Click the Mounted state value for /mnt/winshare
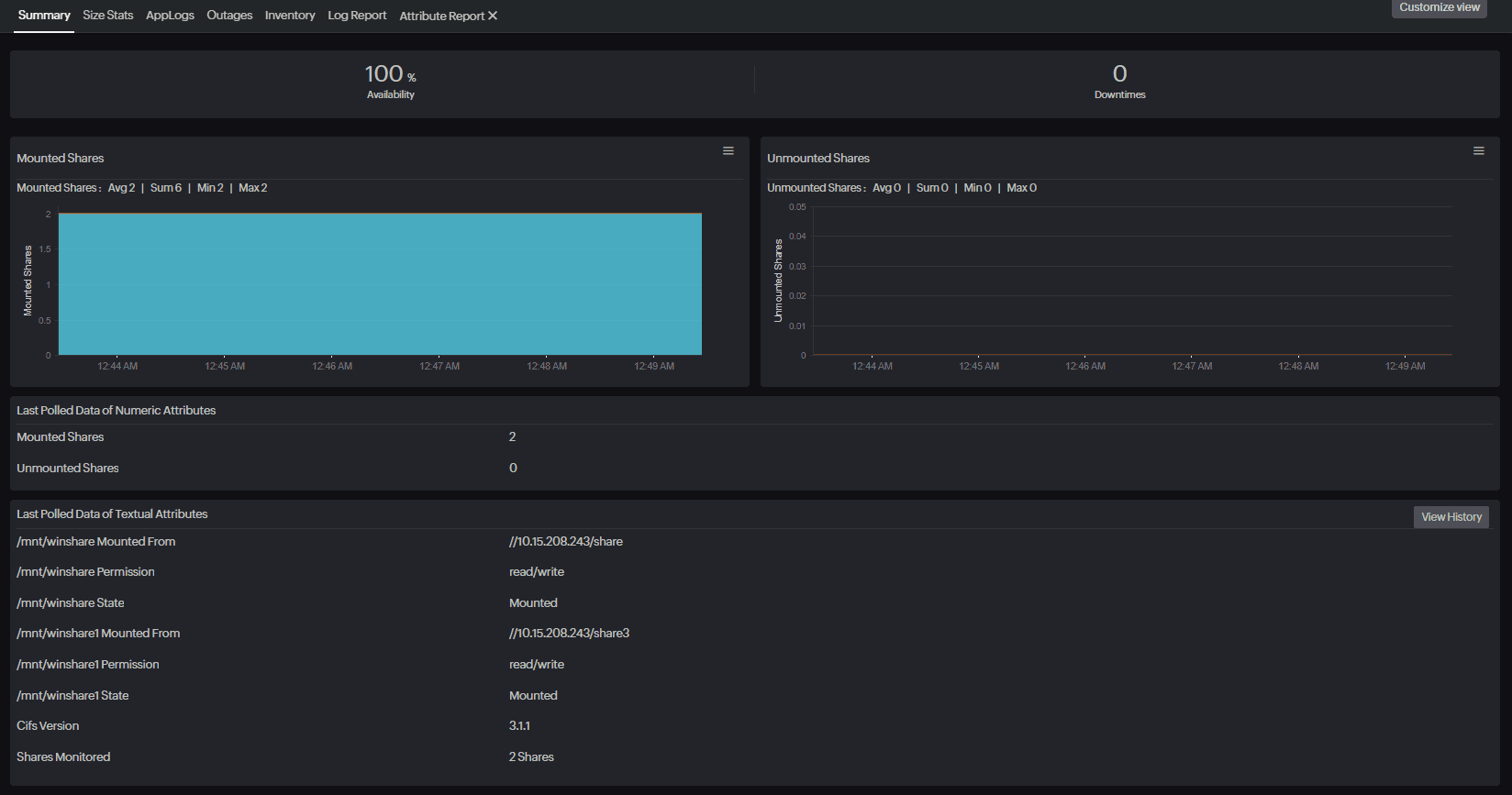 pyautogui.click(x=533, y=603)
